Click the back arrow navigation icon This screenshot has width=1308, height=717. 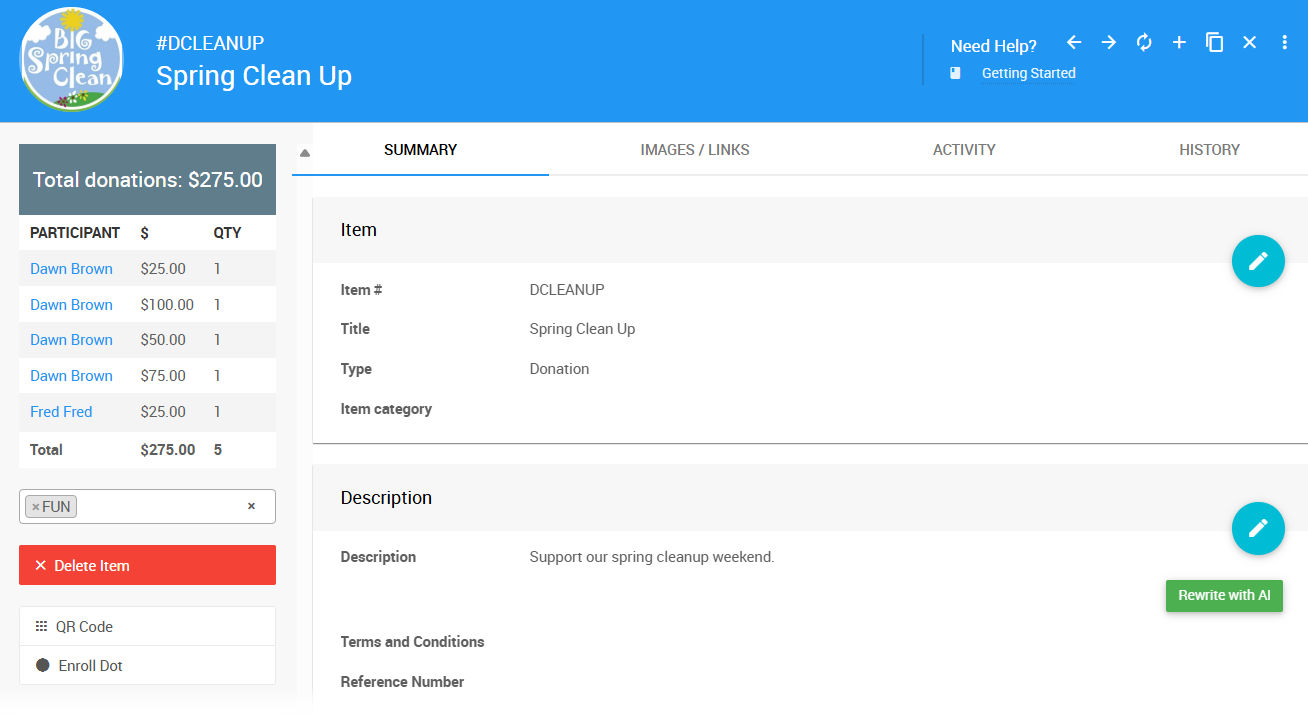pos(1074,42)
